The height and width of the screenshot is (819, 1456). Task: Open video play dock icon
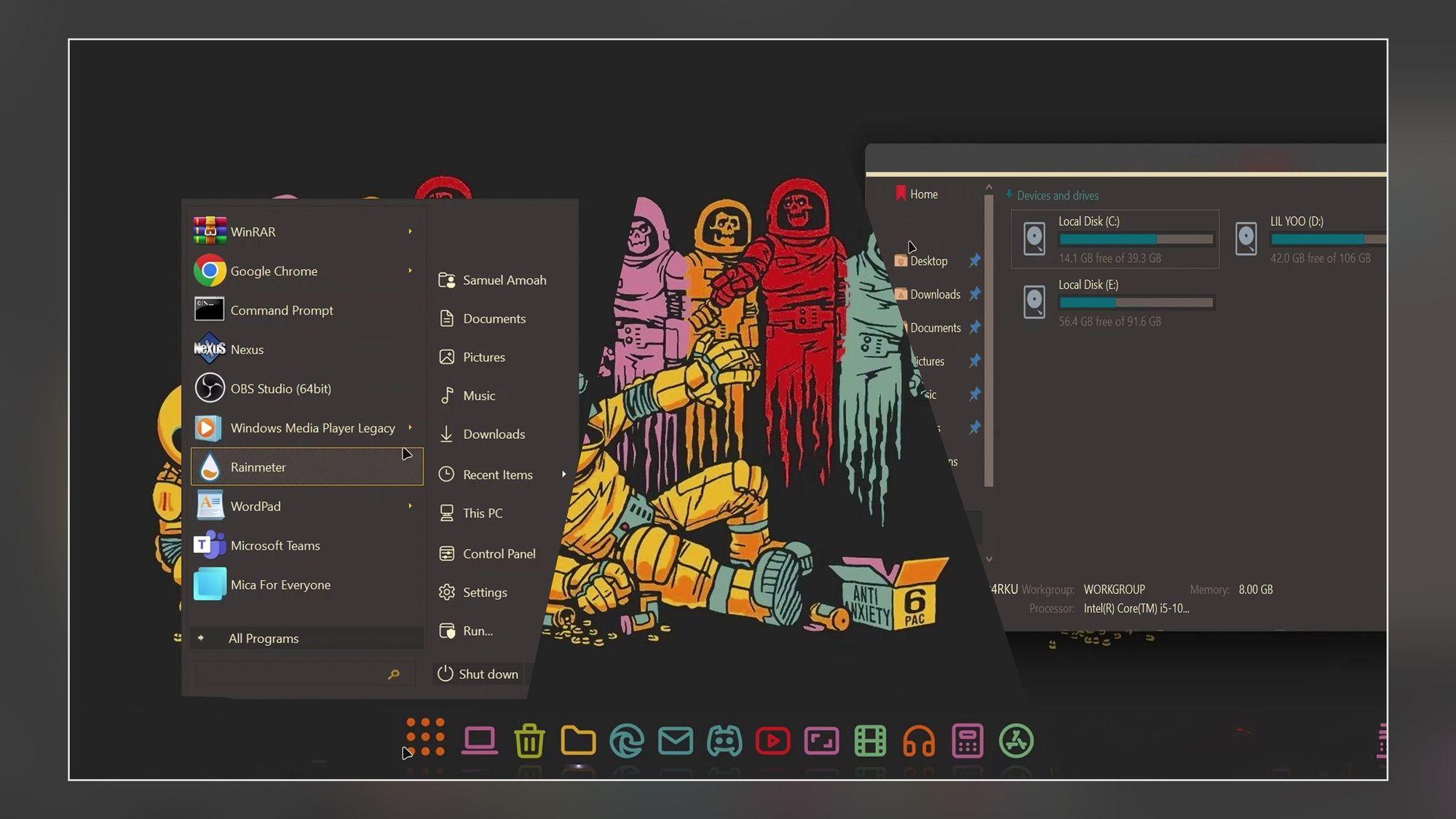[773, 741]
